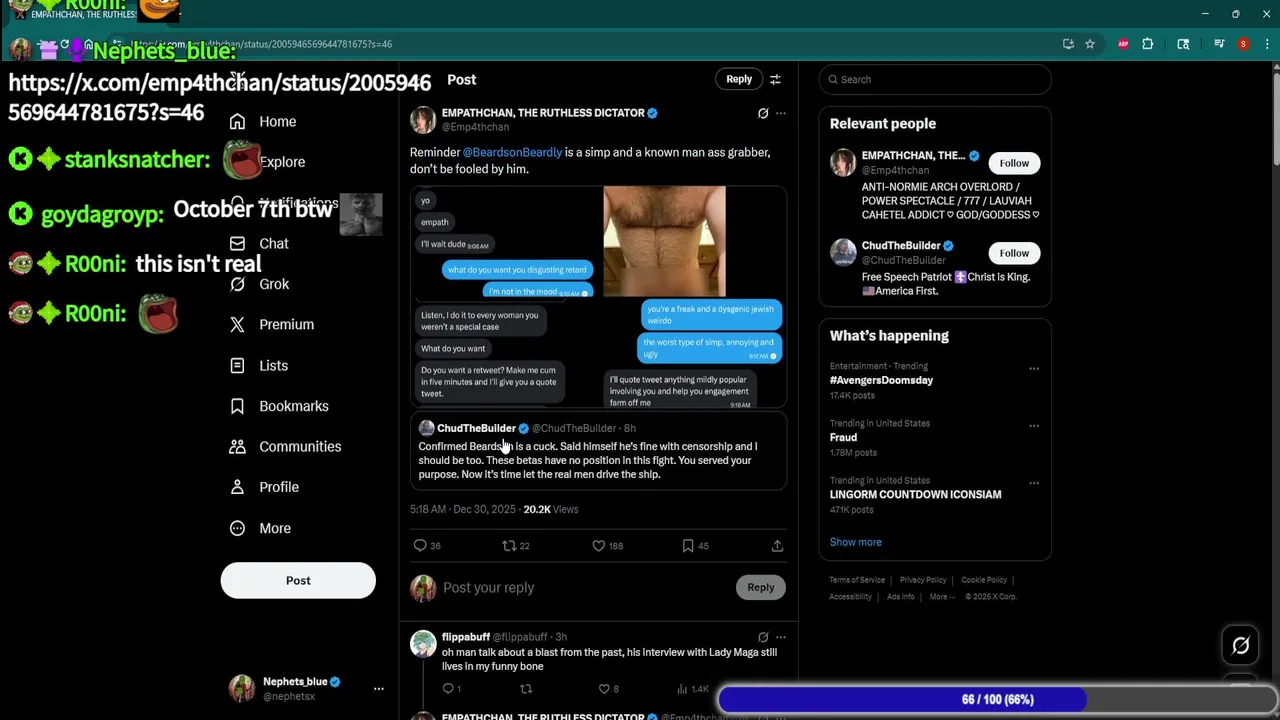Click the Communities people icon
Image resolution: width=1280 pixels, height=720 pixels.
tap(237, 446)
